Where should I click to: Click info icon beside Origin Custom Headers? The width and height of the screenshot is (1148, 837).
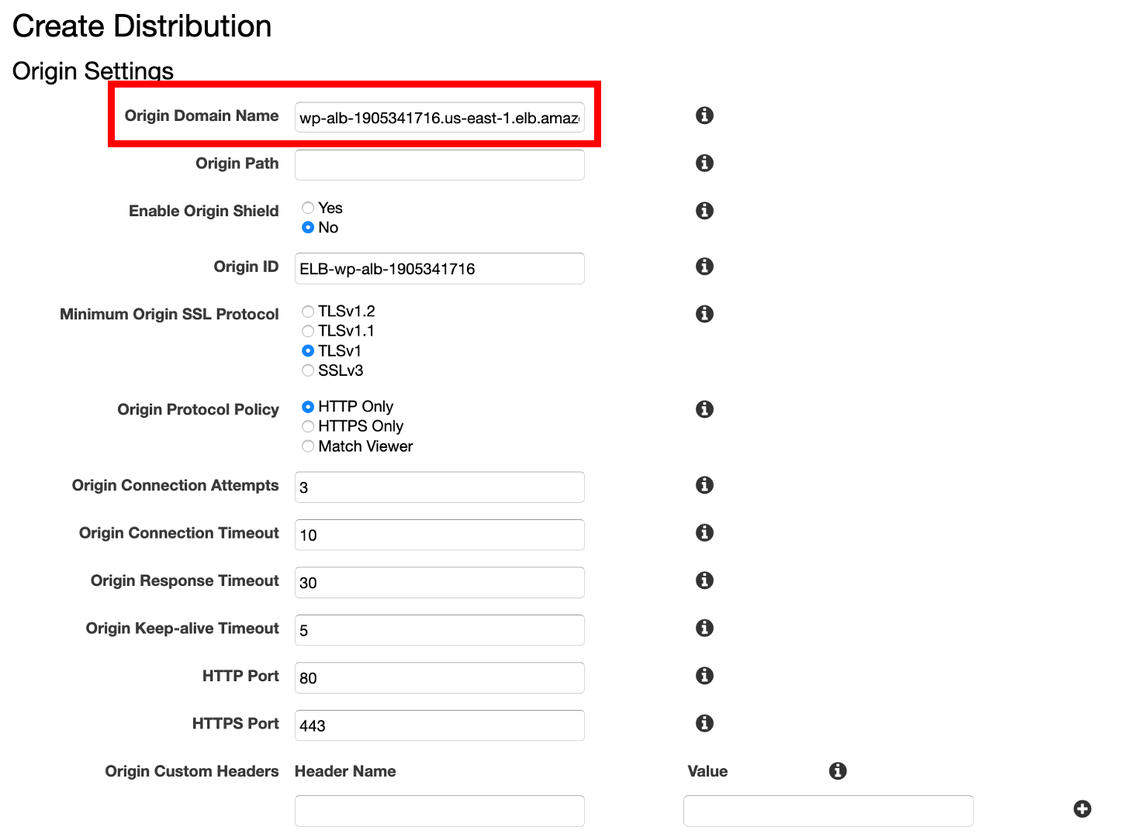pos(838,771)
